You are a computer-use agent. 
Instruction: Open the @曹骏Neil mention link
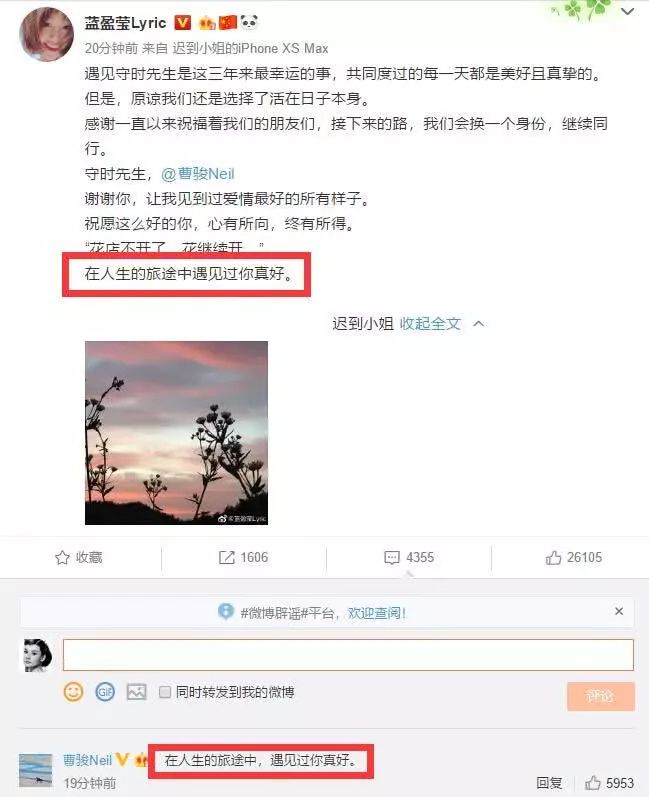pyautogui.click(x=198, y=174)
